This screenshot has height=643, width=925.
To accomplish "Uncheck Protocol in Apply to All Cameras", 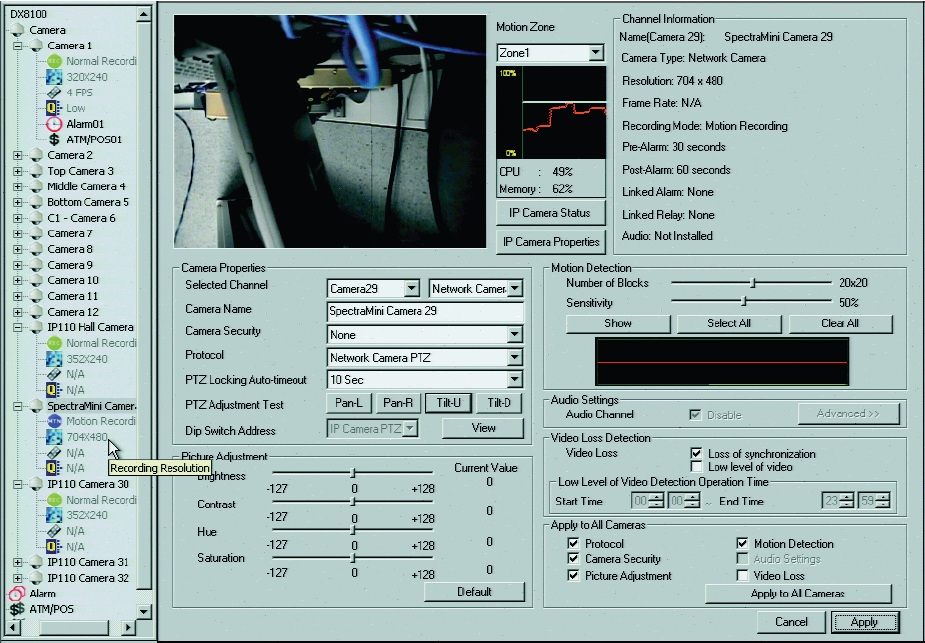I will pos(573,543).
